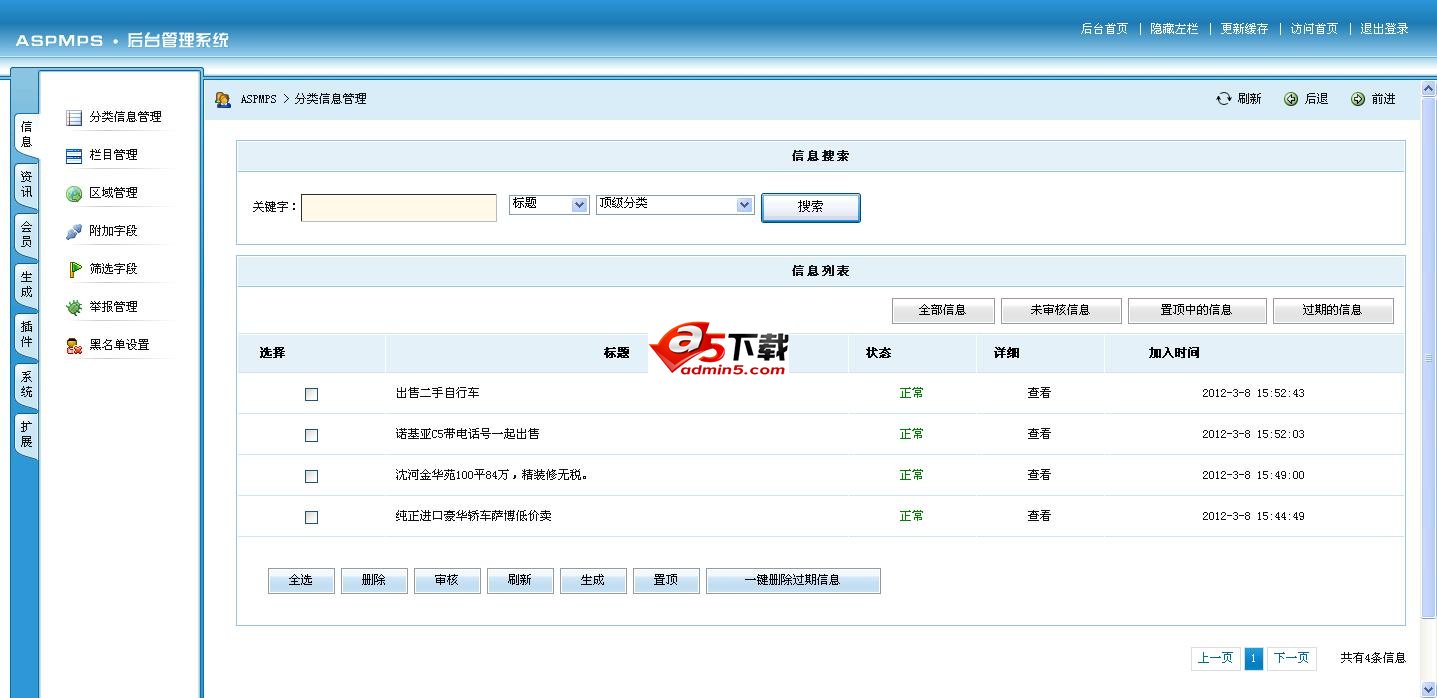
Task: Click the 举报管理 gear icon
Action: click(74, 307)
